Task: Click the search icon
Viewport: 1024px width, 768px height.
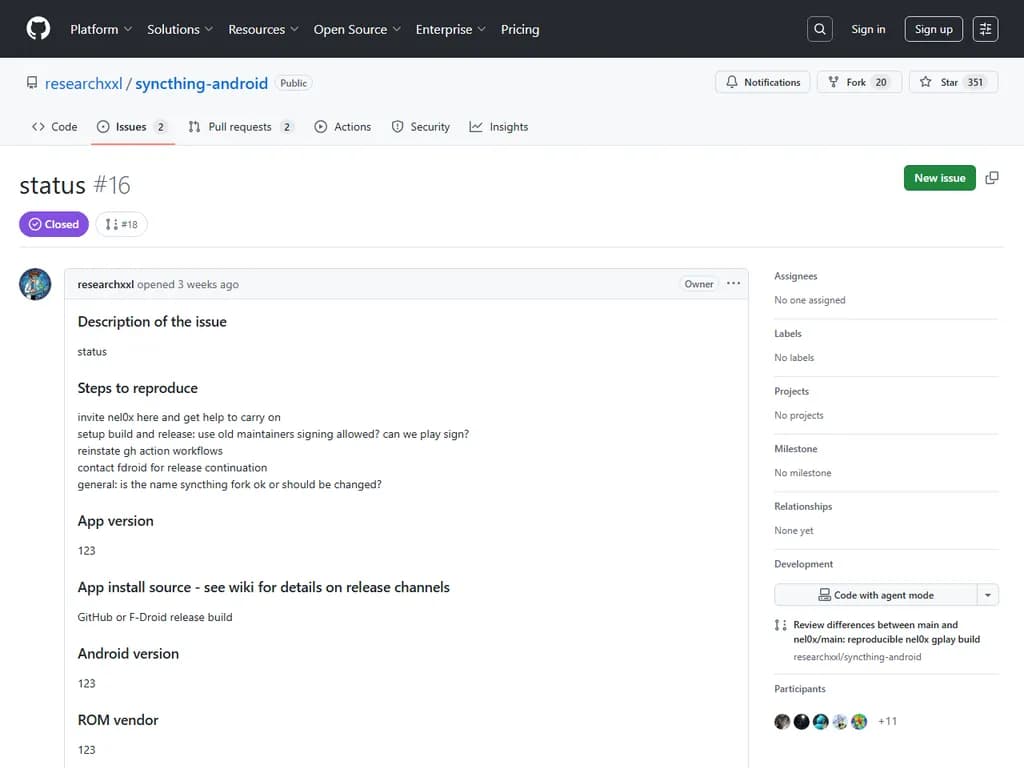Action: (819, 28)
